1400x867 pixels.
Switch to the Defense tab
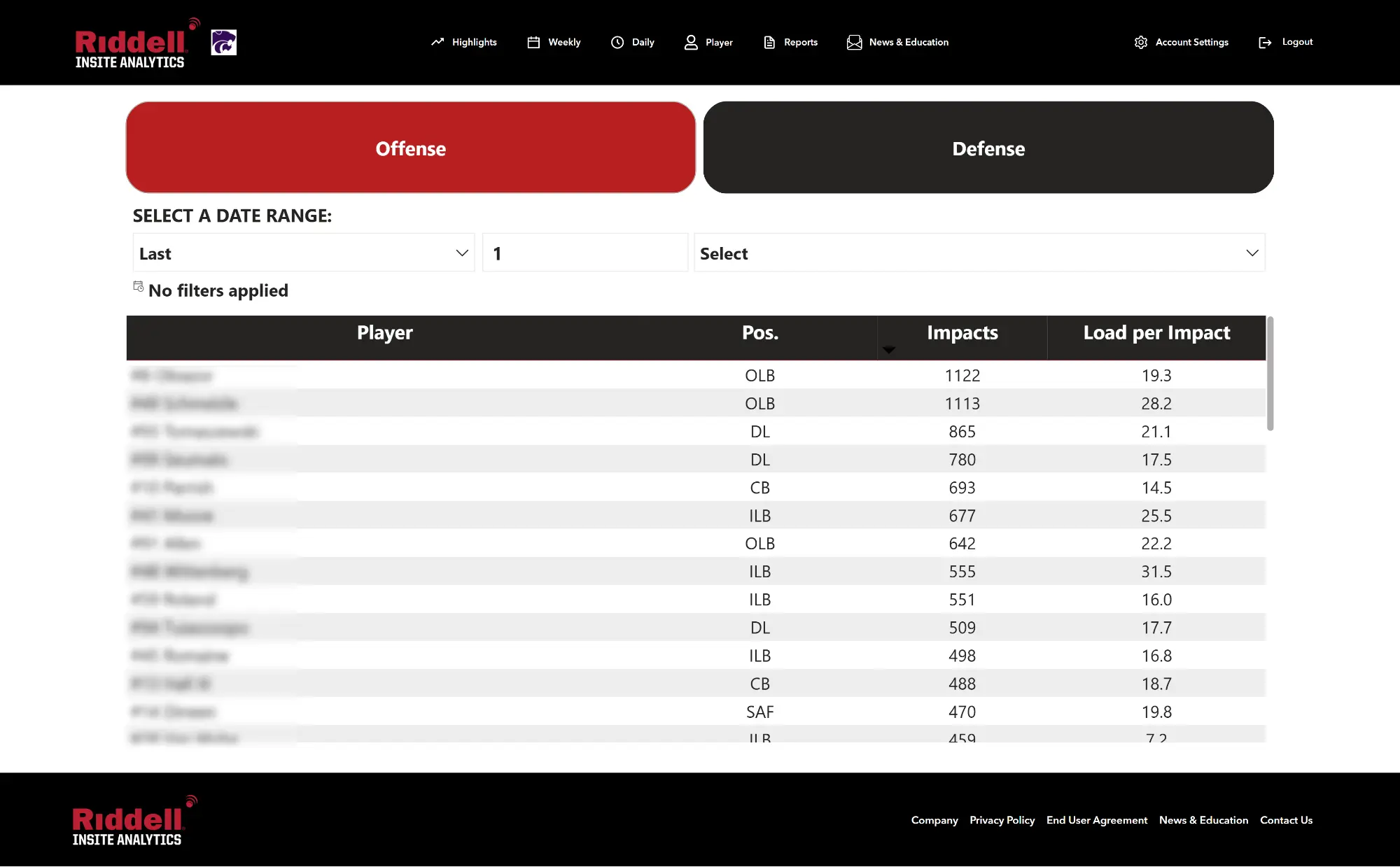click(x=988, y=148)
